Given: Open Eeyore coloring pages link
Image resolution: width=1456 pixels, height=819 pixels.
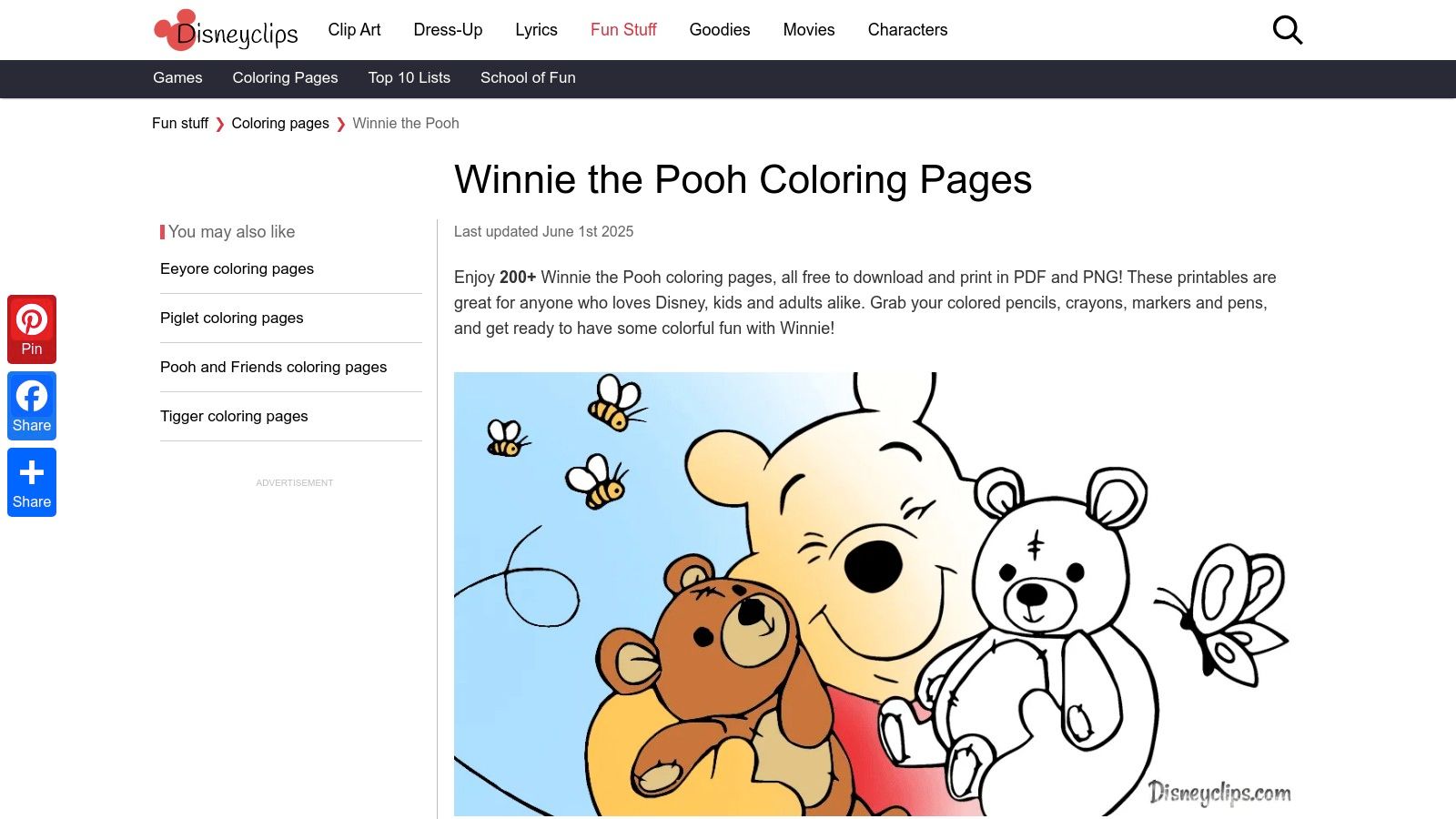Looking at the screenshot, I should tap(237, 269).
